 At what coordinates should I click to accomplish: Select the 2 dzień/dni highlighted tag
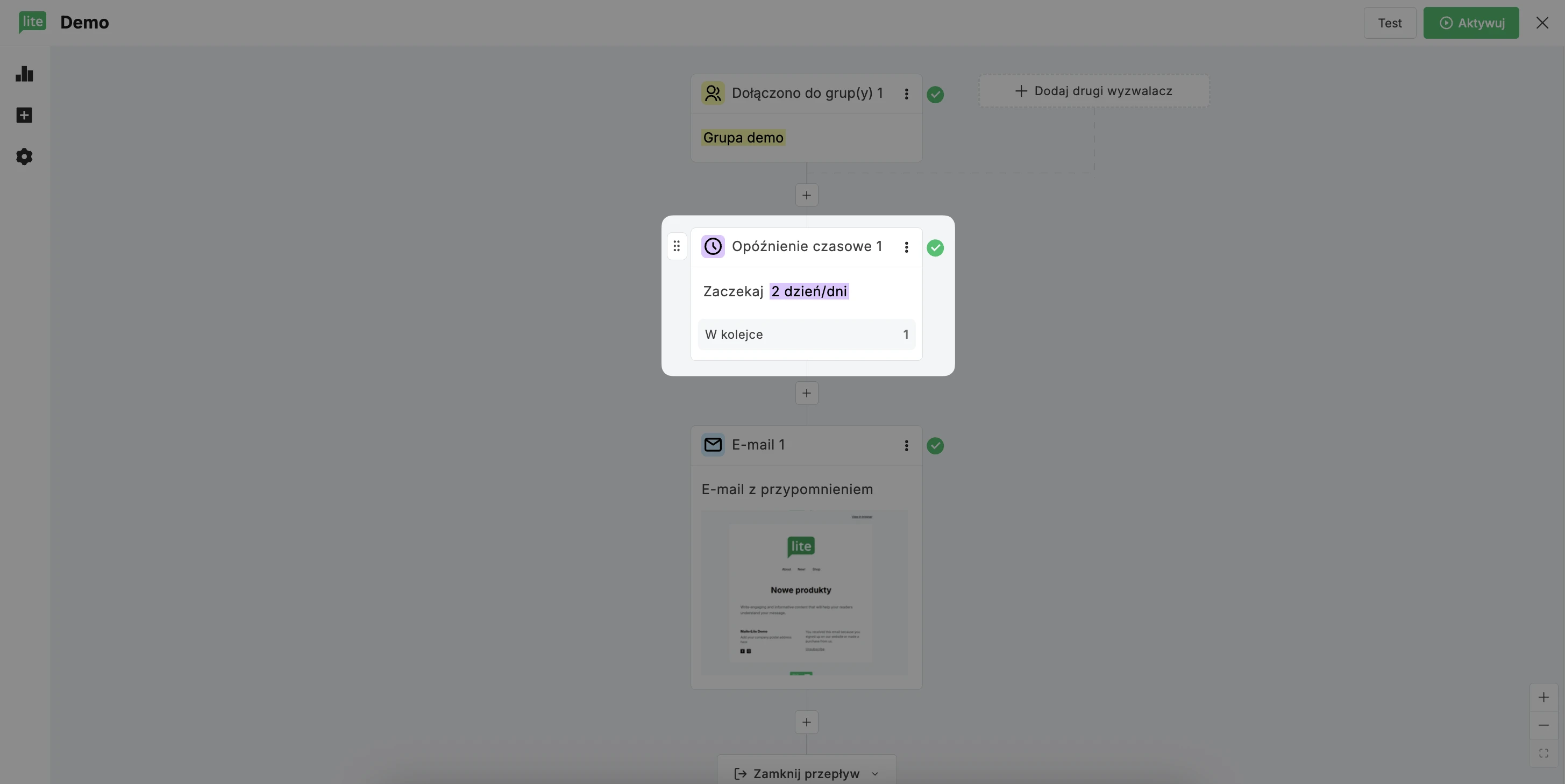(809, 291)
